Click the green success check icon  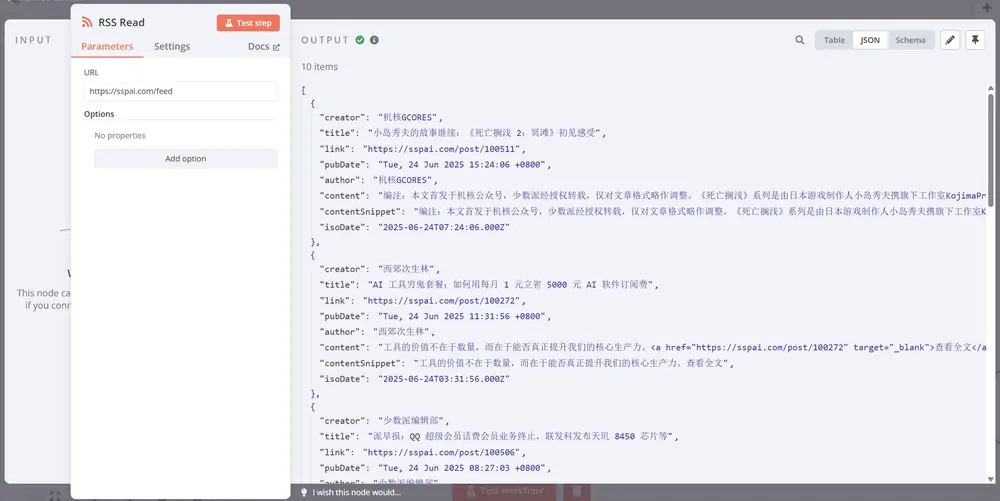(360, 40)
